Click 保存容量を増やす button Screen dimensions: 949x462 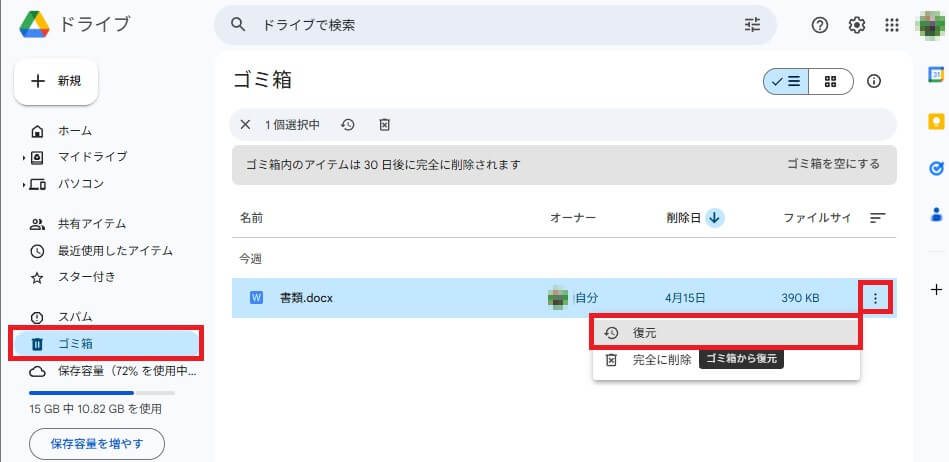point(97,444)
